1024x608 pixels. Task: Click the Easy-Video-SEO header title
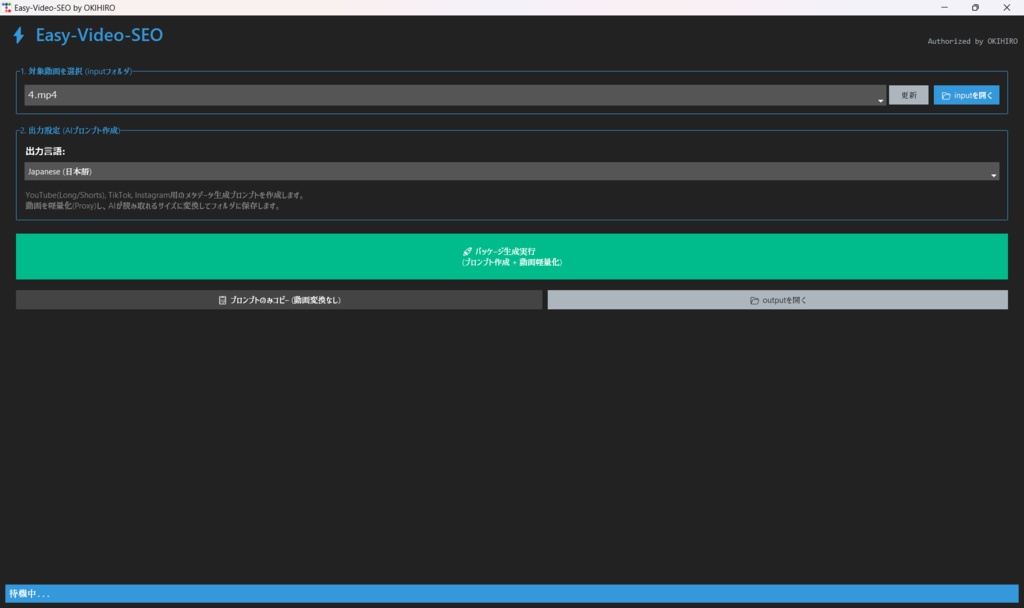tap(99, 35)
